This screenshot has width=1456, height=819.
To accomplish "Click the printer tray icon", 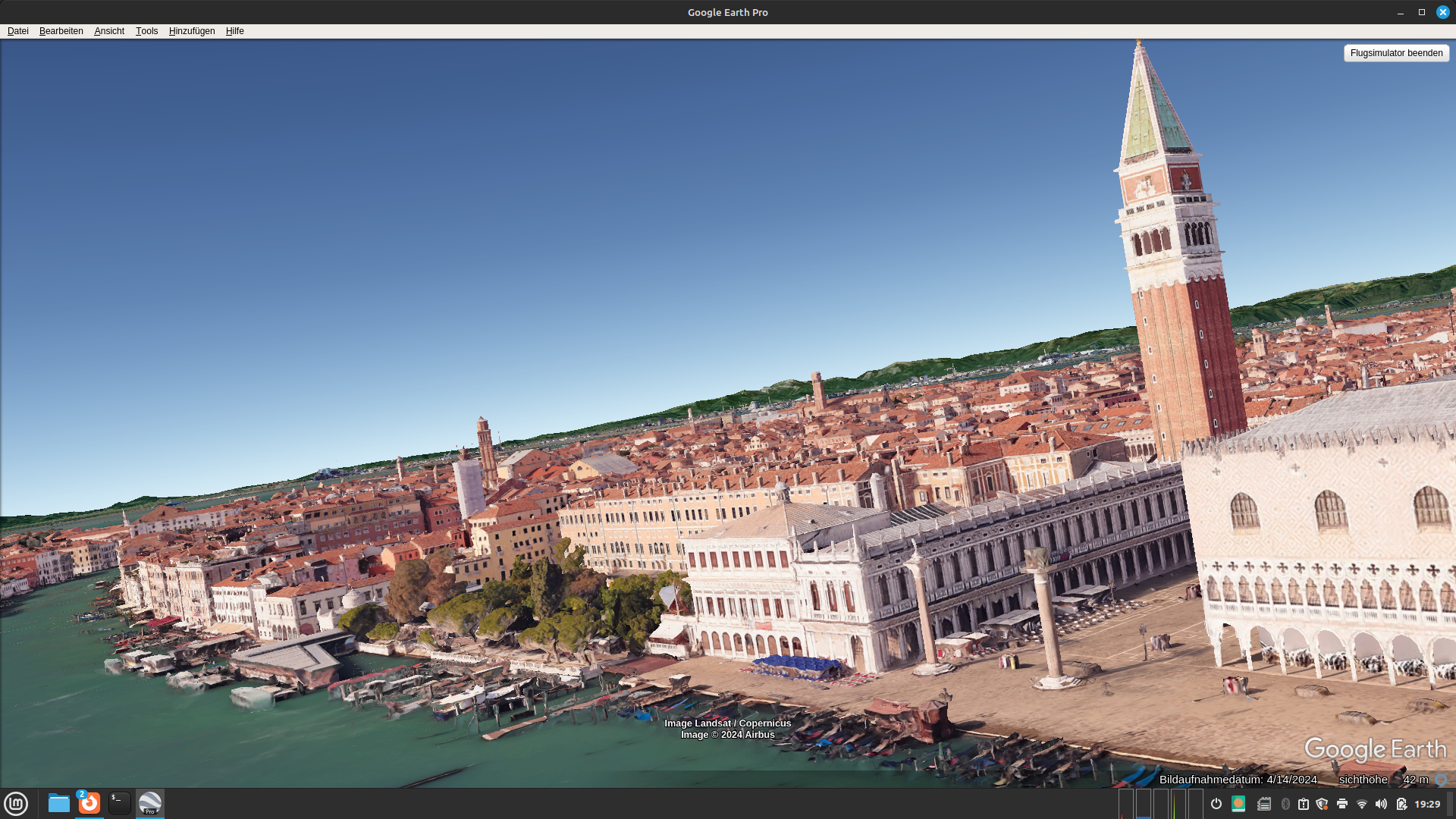I will pyautogui.click(x=1342, y=804).
